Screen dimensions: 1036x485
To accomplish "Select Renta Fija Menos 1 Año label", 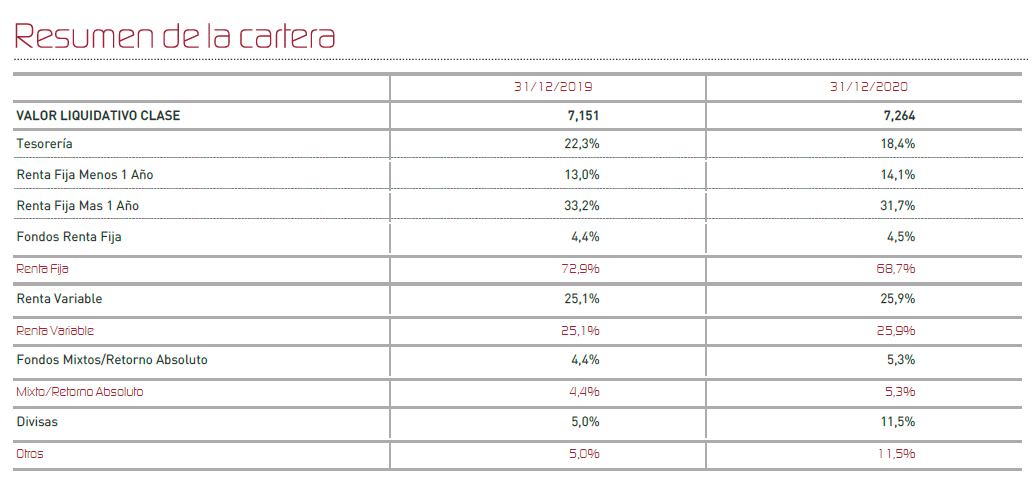I will (x=85, y=175).
